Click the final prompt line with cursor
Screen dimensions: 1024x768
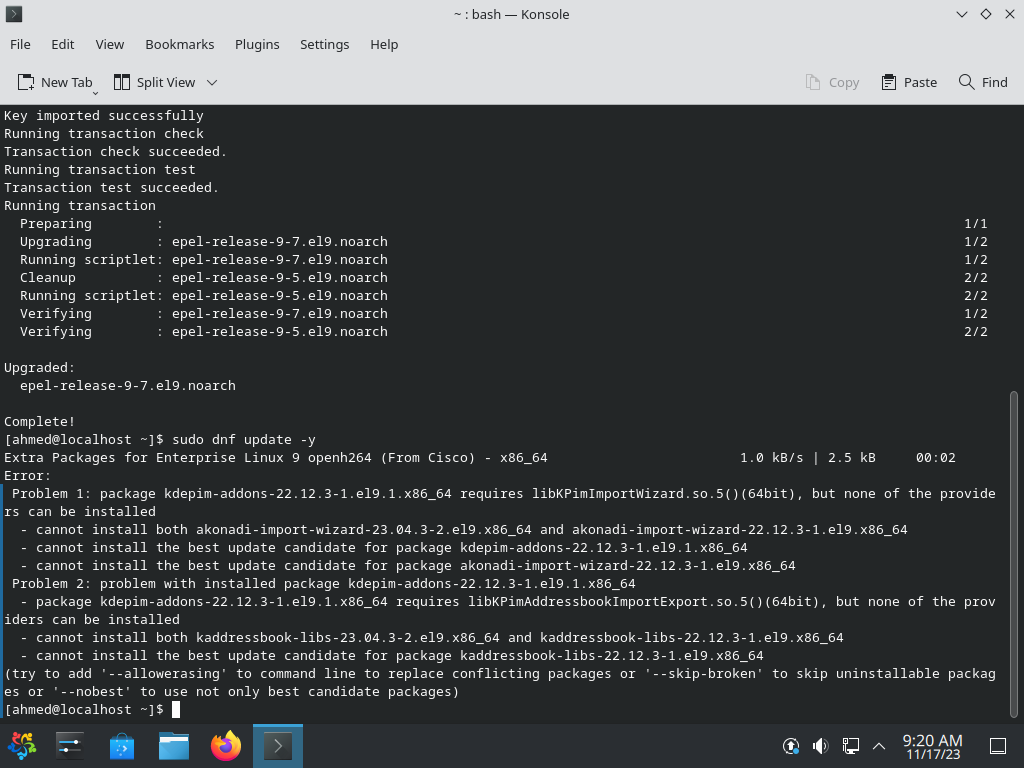(x=92, y=709)
